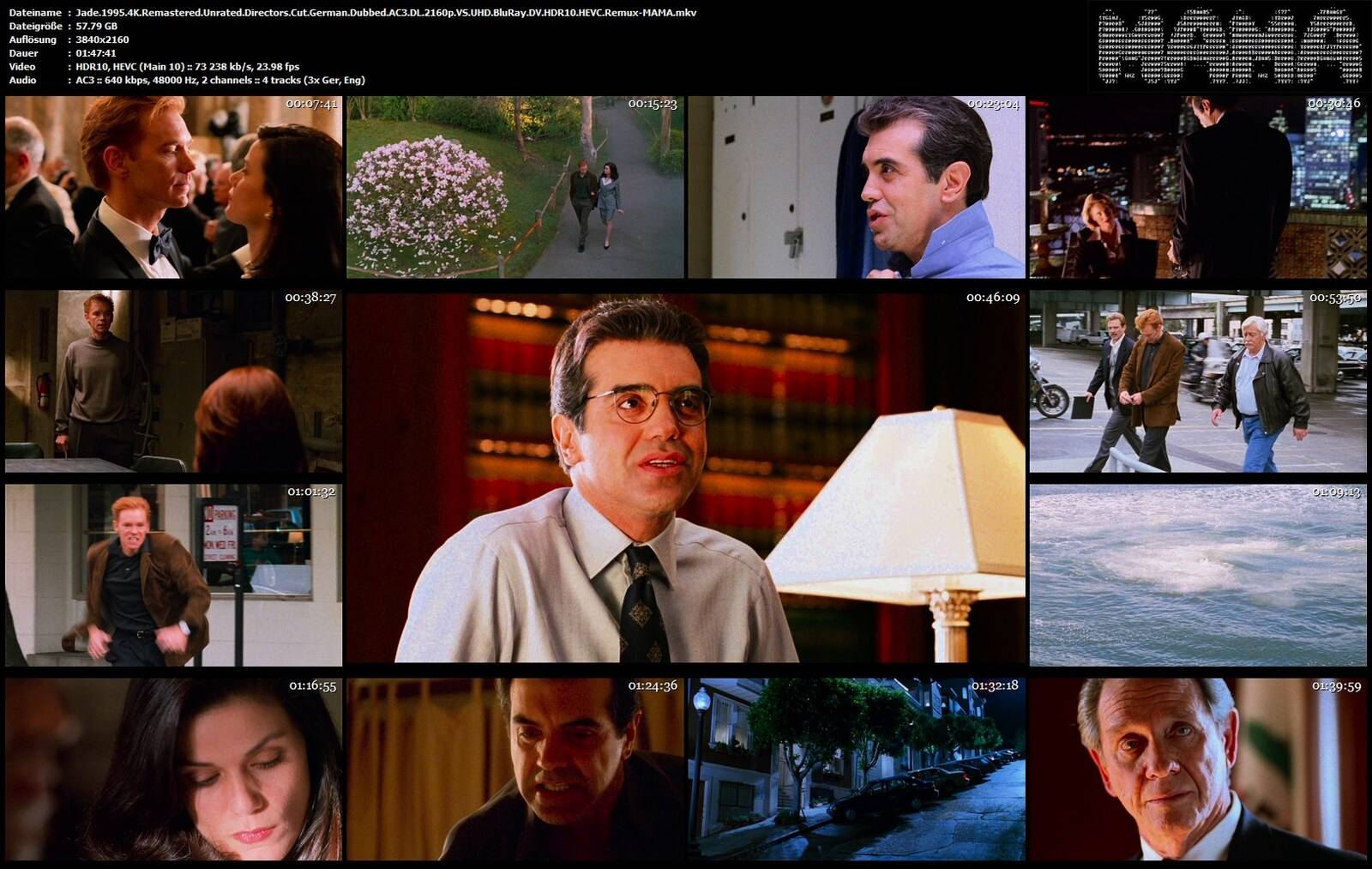
Task: Click the duration value 01:47:41
Action: click(96, 53)
